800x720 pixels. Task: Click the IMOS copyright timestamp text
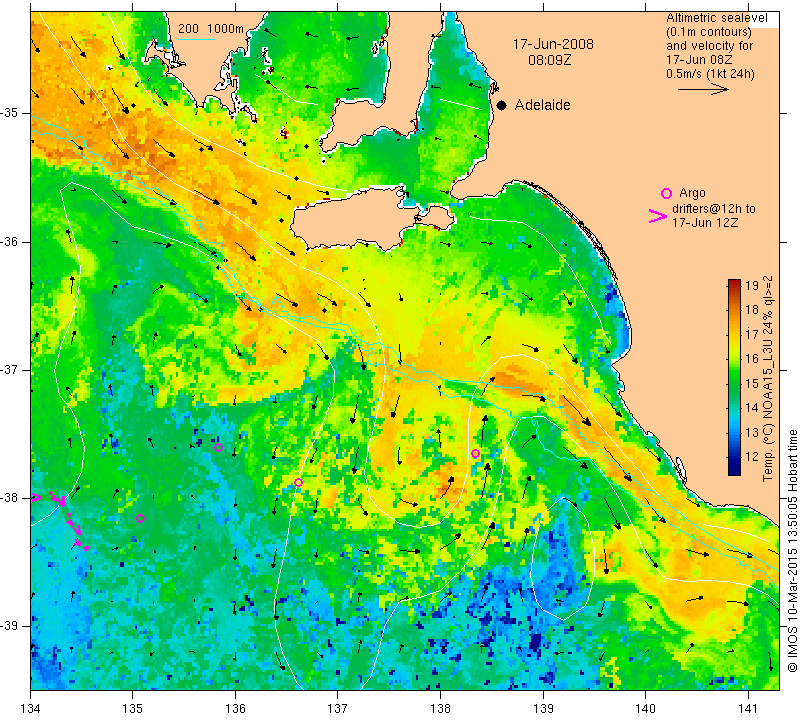click(792, 550)
